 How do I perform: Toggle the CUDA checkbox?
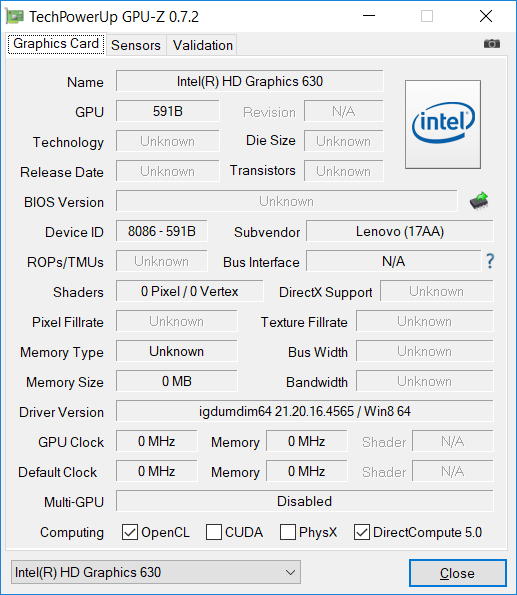tap(214, 532)
